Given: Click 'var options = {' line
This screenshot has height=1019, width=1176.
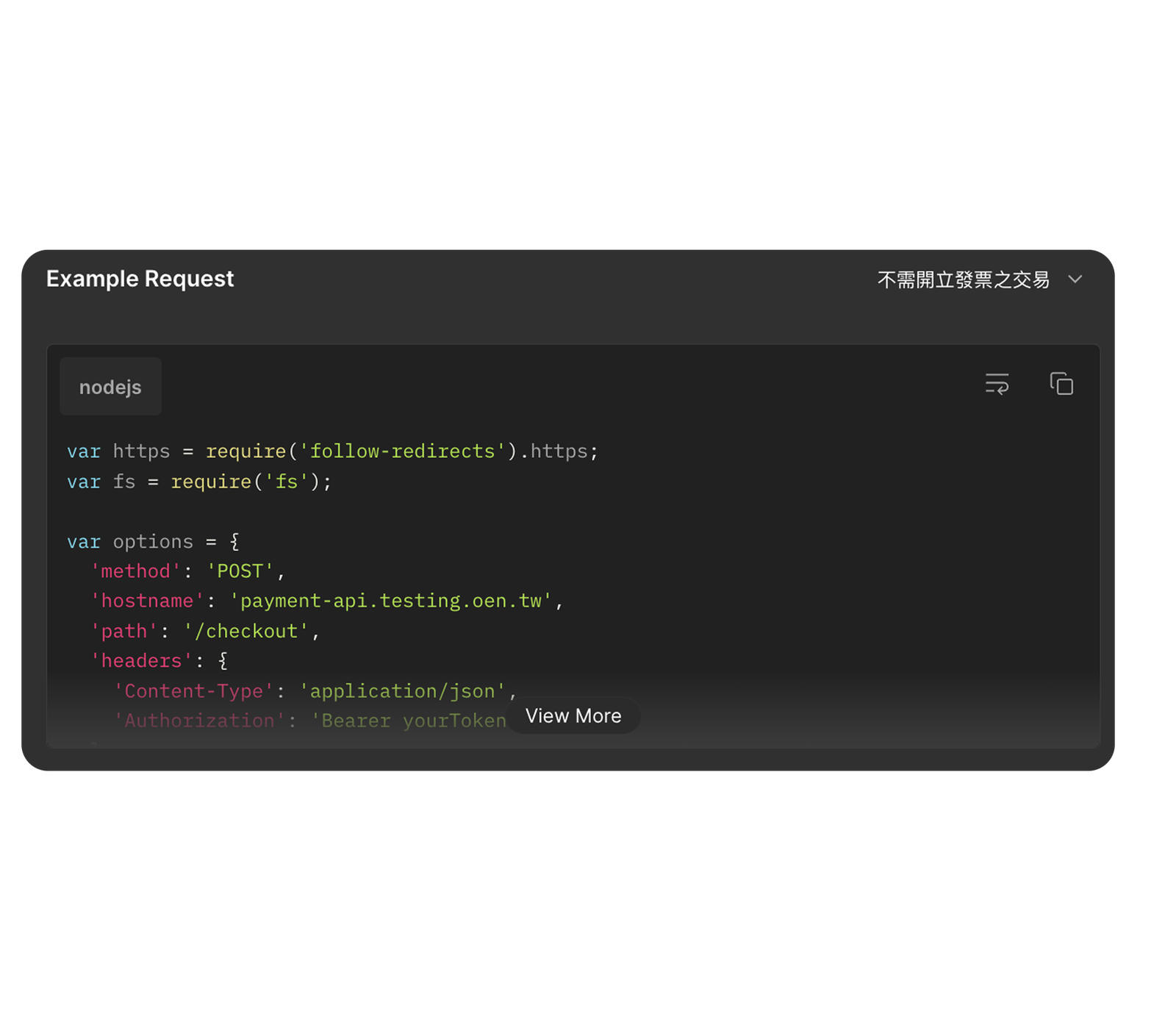Looking at the screenshot, I should click(x=154, y=541).
